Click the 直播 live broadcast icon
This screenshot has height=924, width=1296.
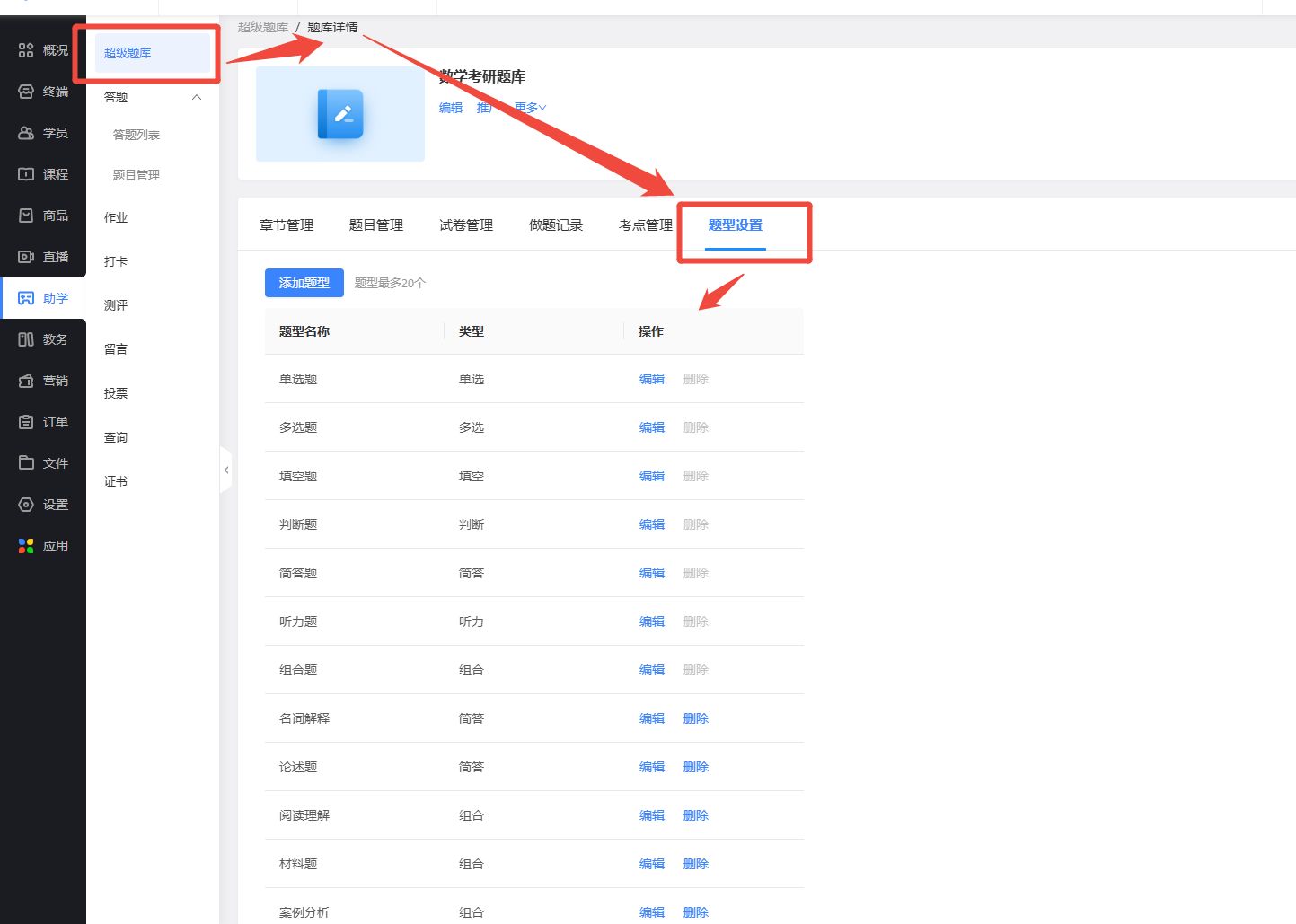26,257
